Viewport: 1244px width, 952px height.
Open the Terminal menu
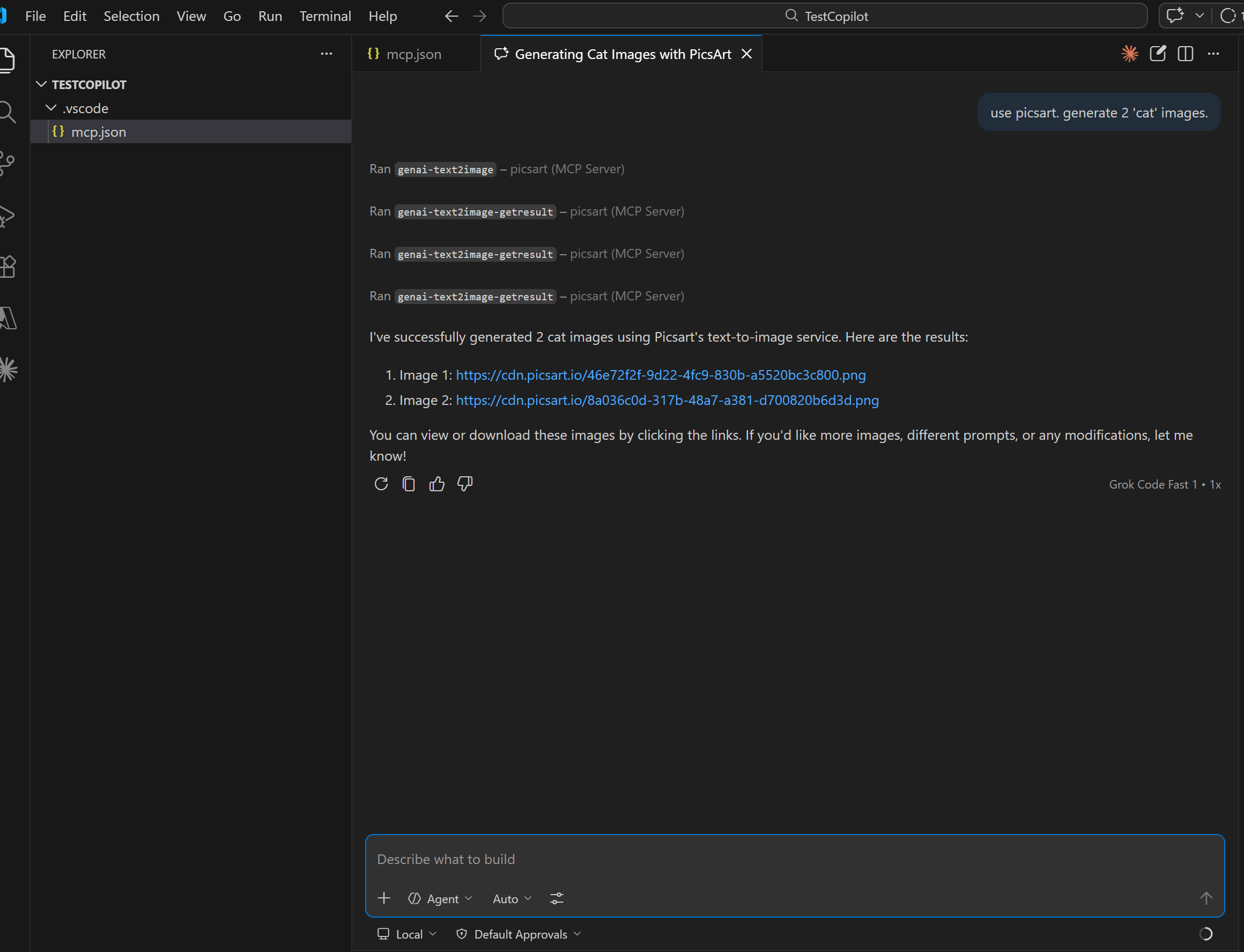[x=325, y=16]
